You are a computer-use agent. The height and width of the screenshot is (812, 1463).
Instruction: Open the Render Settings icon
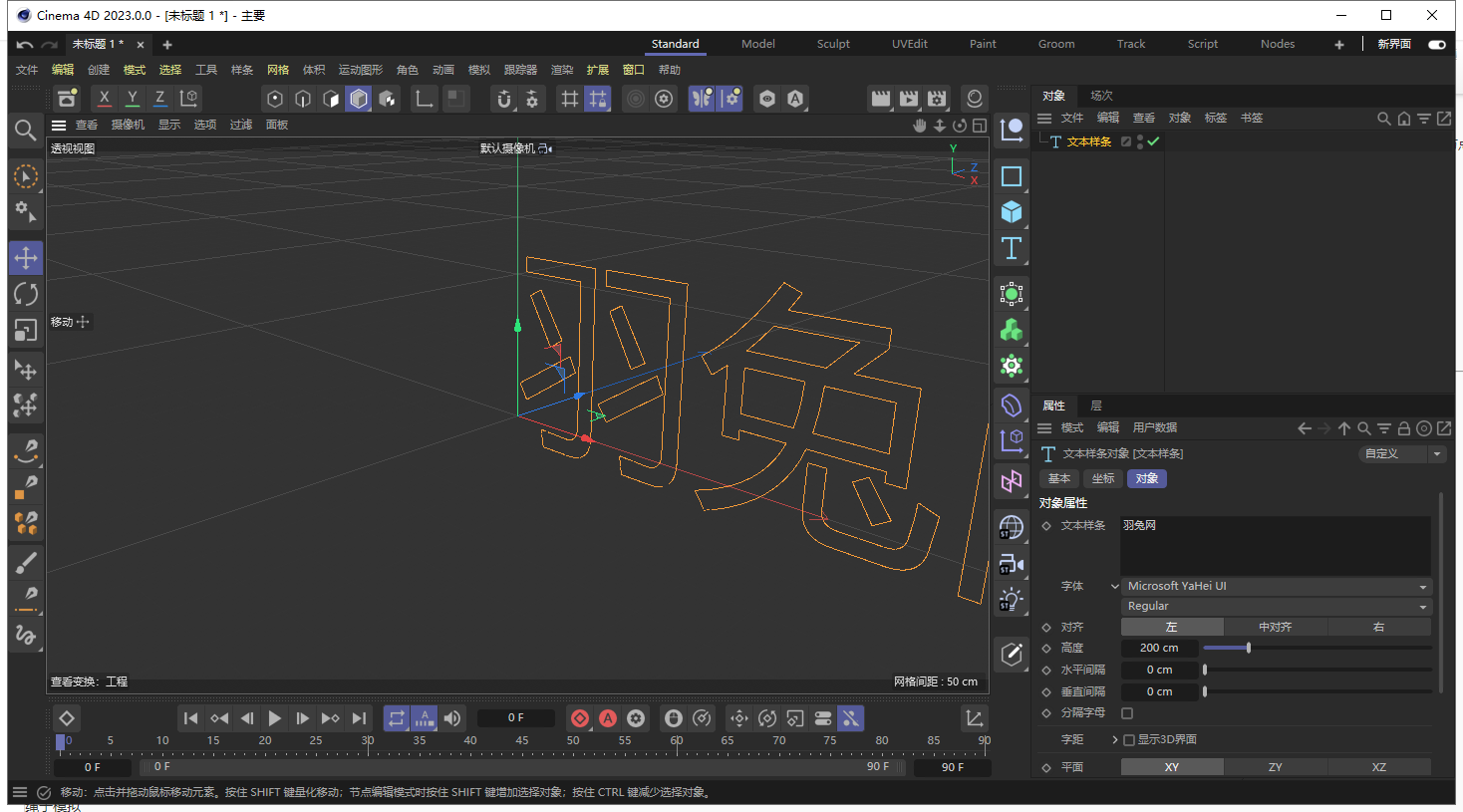click(936, 99)
